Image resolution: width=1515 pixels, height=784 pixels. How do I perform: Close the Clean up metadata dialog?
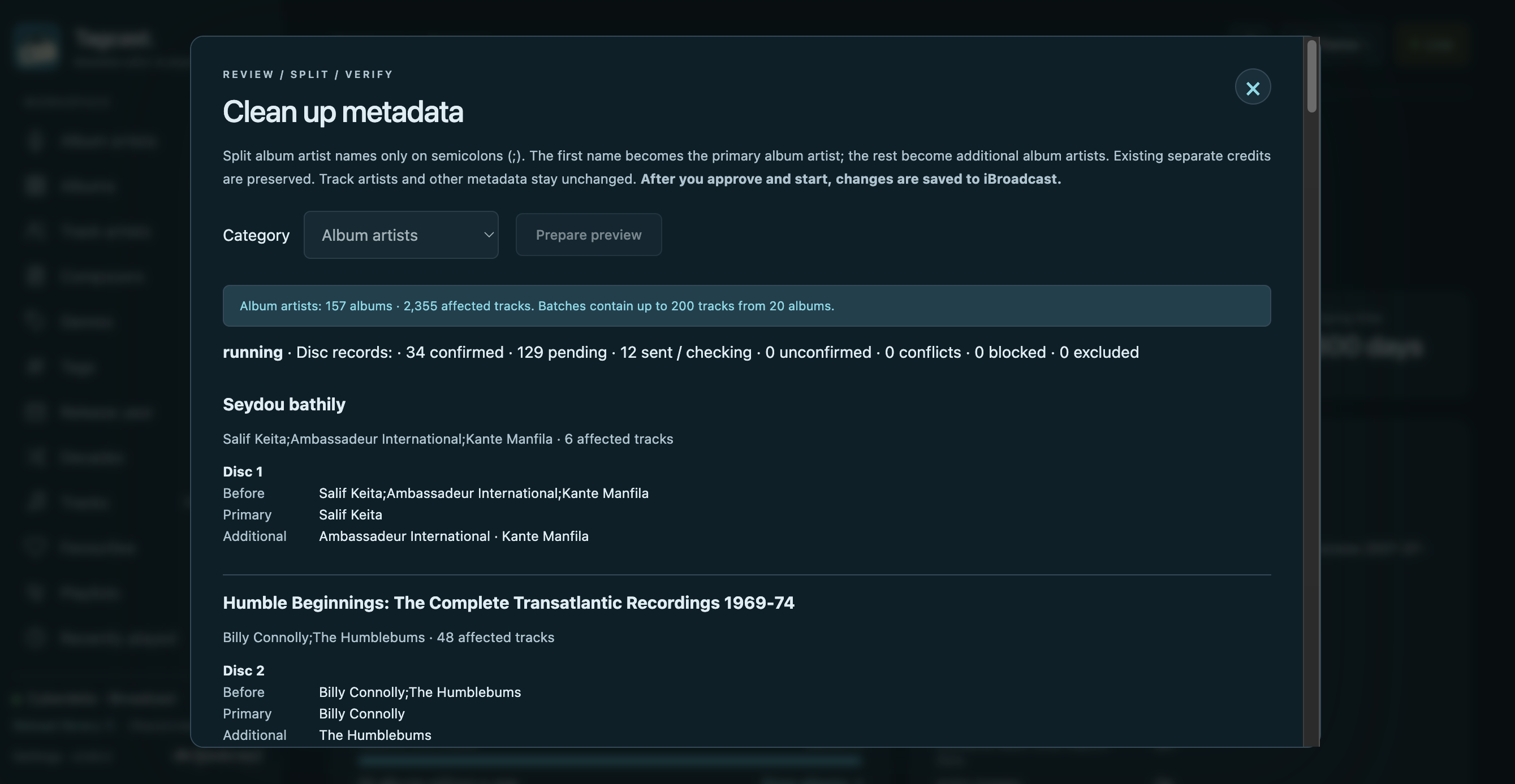(x=1253, y=87)
